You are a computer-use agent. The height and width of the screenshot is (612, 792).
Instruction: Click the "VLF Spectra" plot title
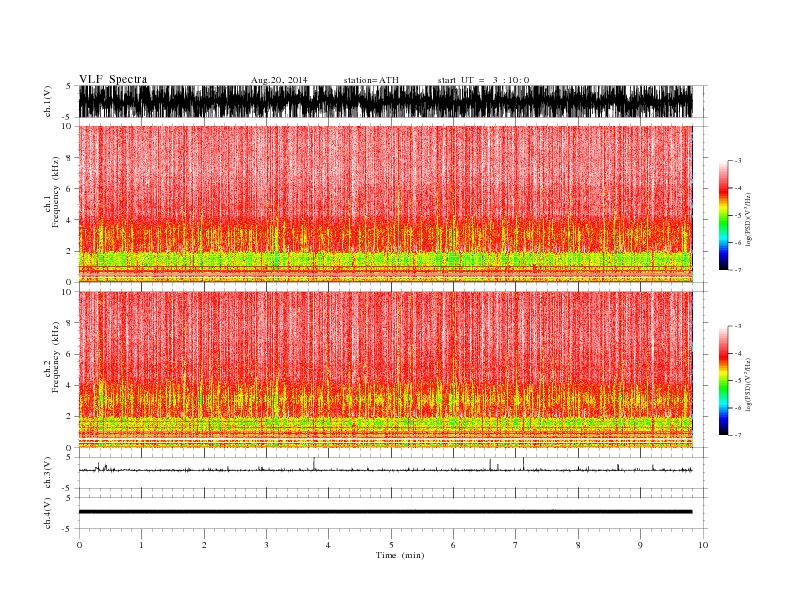coord(113,79)
